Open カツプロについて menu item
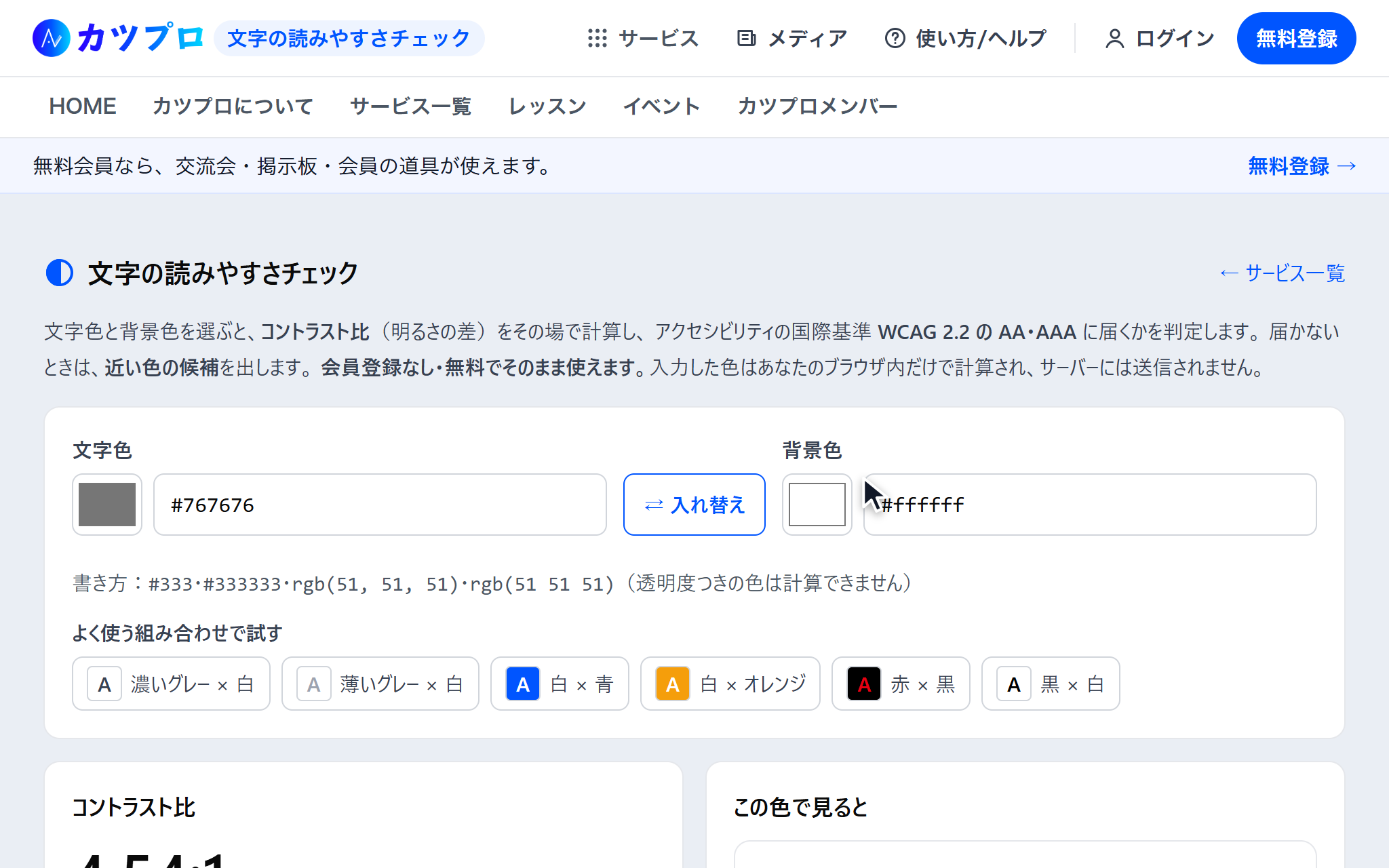Viewport: 1389px width, 868px height. (233, 106)
